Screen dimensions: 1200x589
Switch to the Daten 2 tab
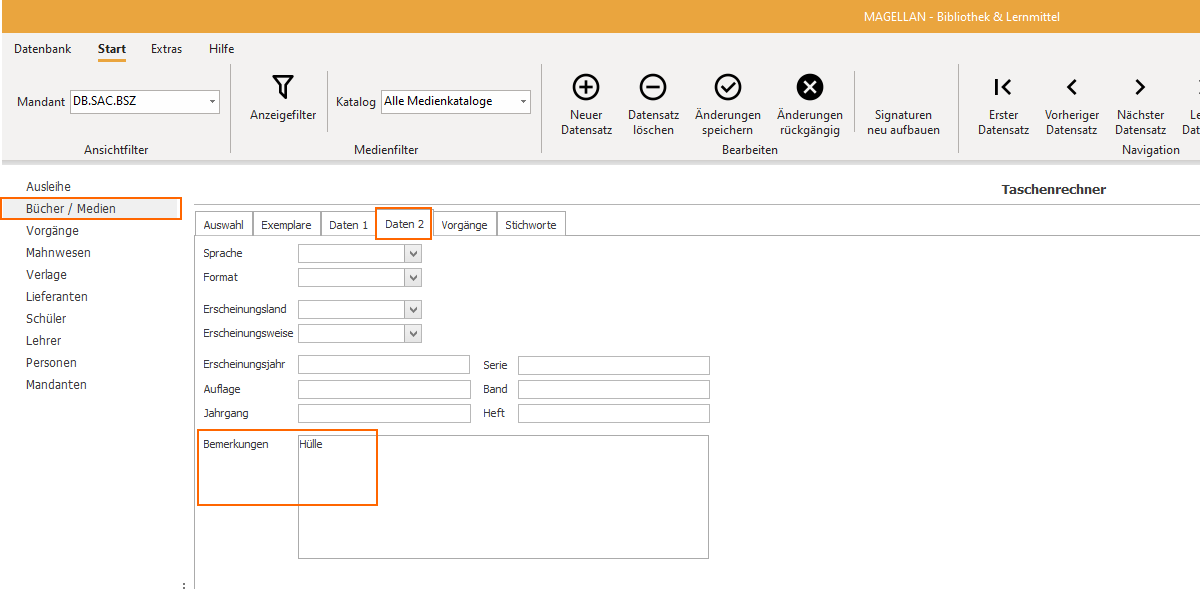404,225
